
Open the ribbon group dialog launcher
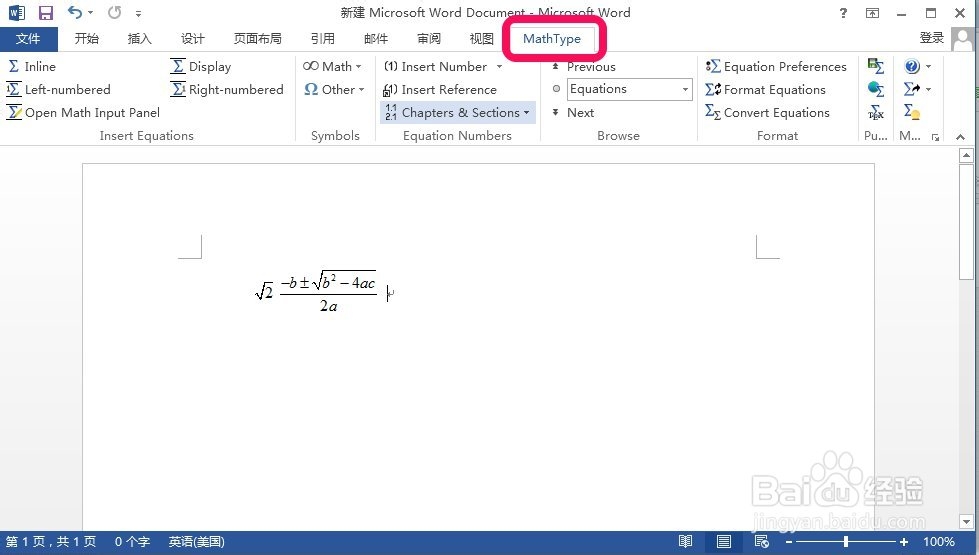(x=935, y=137)
